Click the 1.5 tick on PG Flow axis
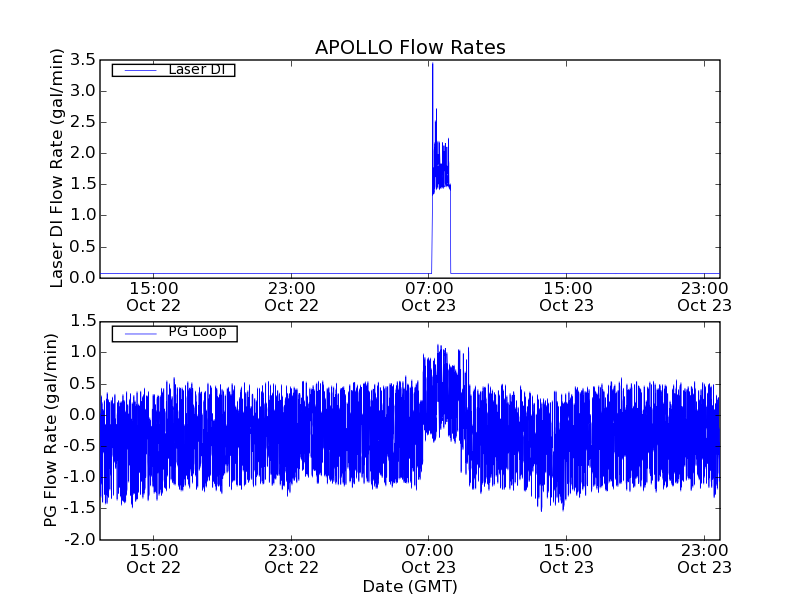800x600 pixels. pyautogui.click(x=83, y=321)
